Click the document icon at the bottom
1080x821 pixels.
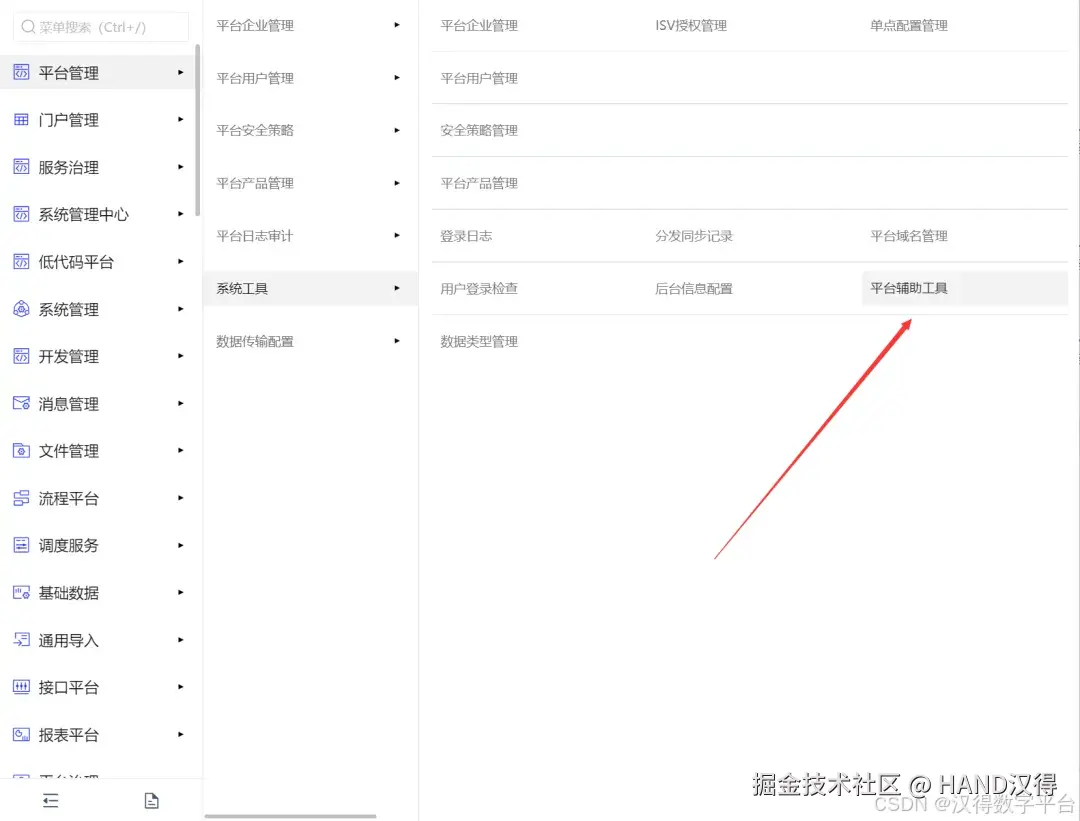tap(152, 800)
